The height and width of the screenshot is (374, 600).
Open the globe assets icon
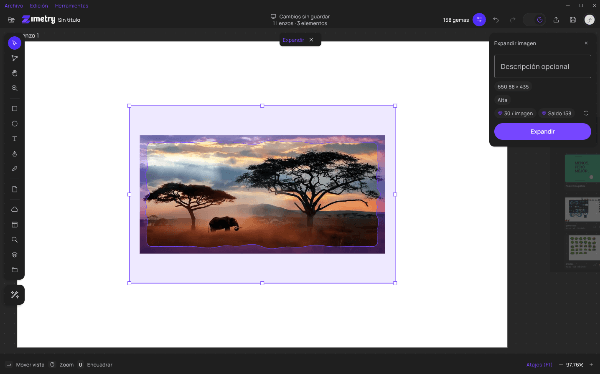[15, 255]
